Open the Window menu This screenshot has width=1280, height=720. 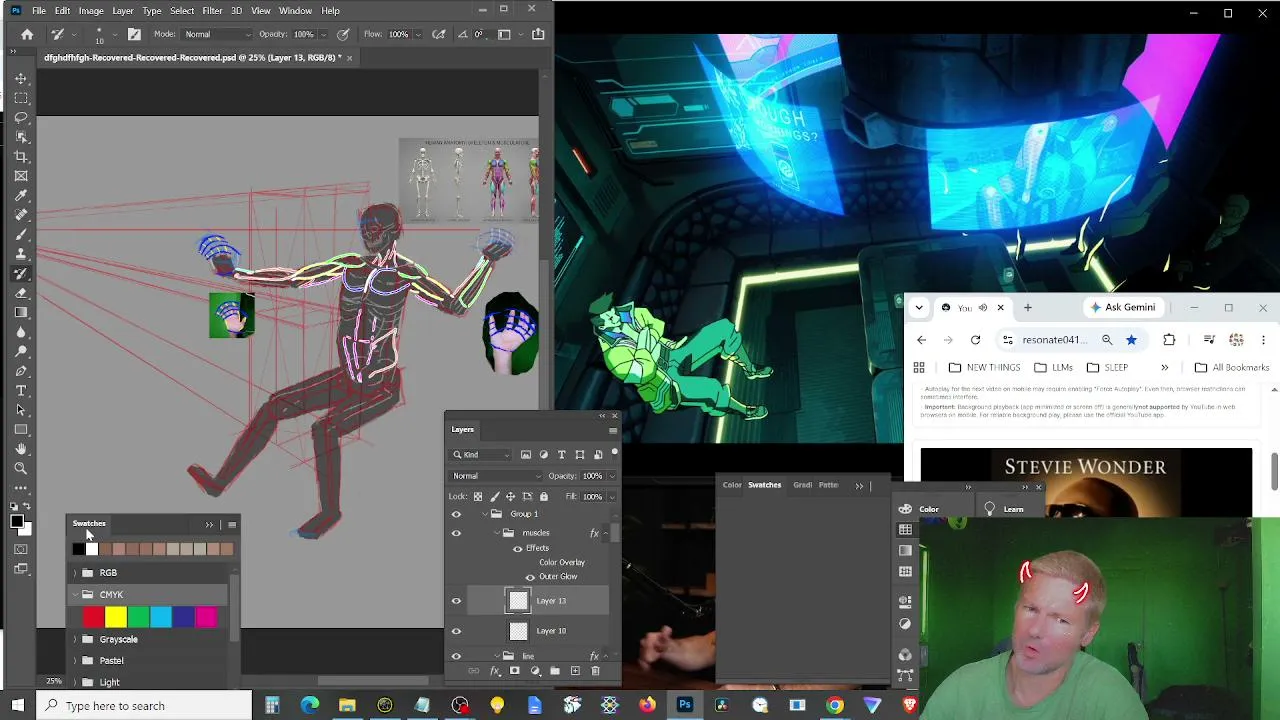click(295, 10)
